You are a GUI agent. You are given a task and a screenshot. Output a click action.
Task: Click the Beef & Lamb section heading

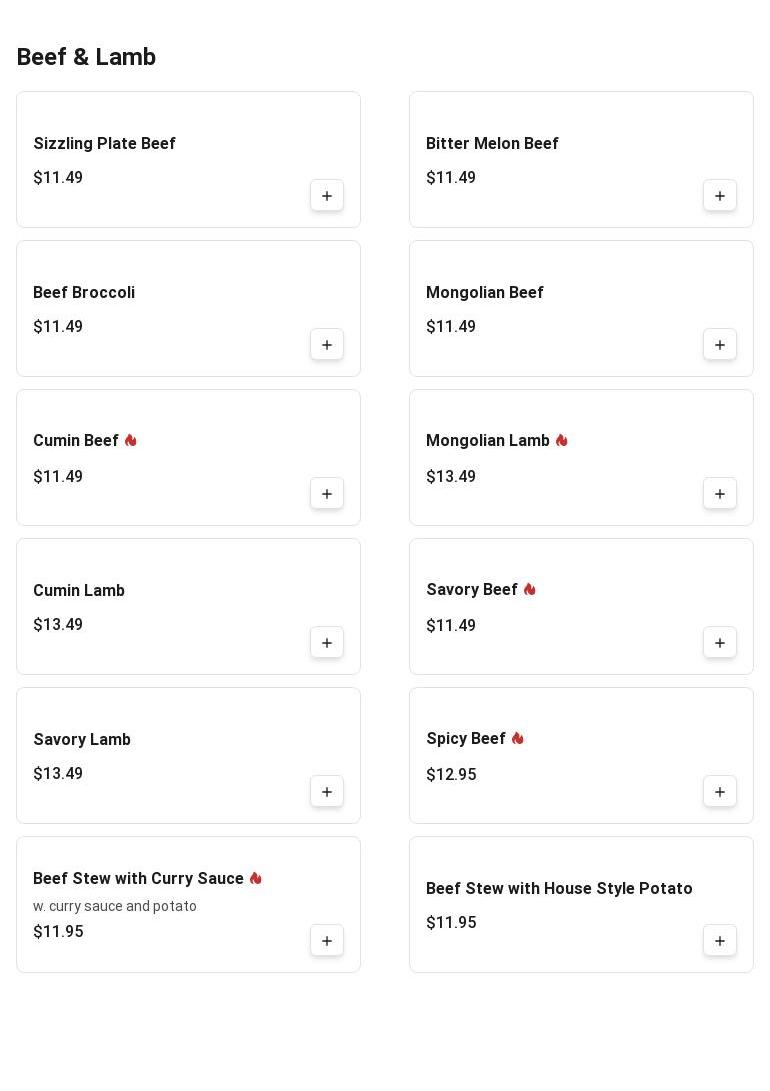pos(86,58)
